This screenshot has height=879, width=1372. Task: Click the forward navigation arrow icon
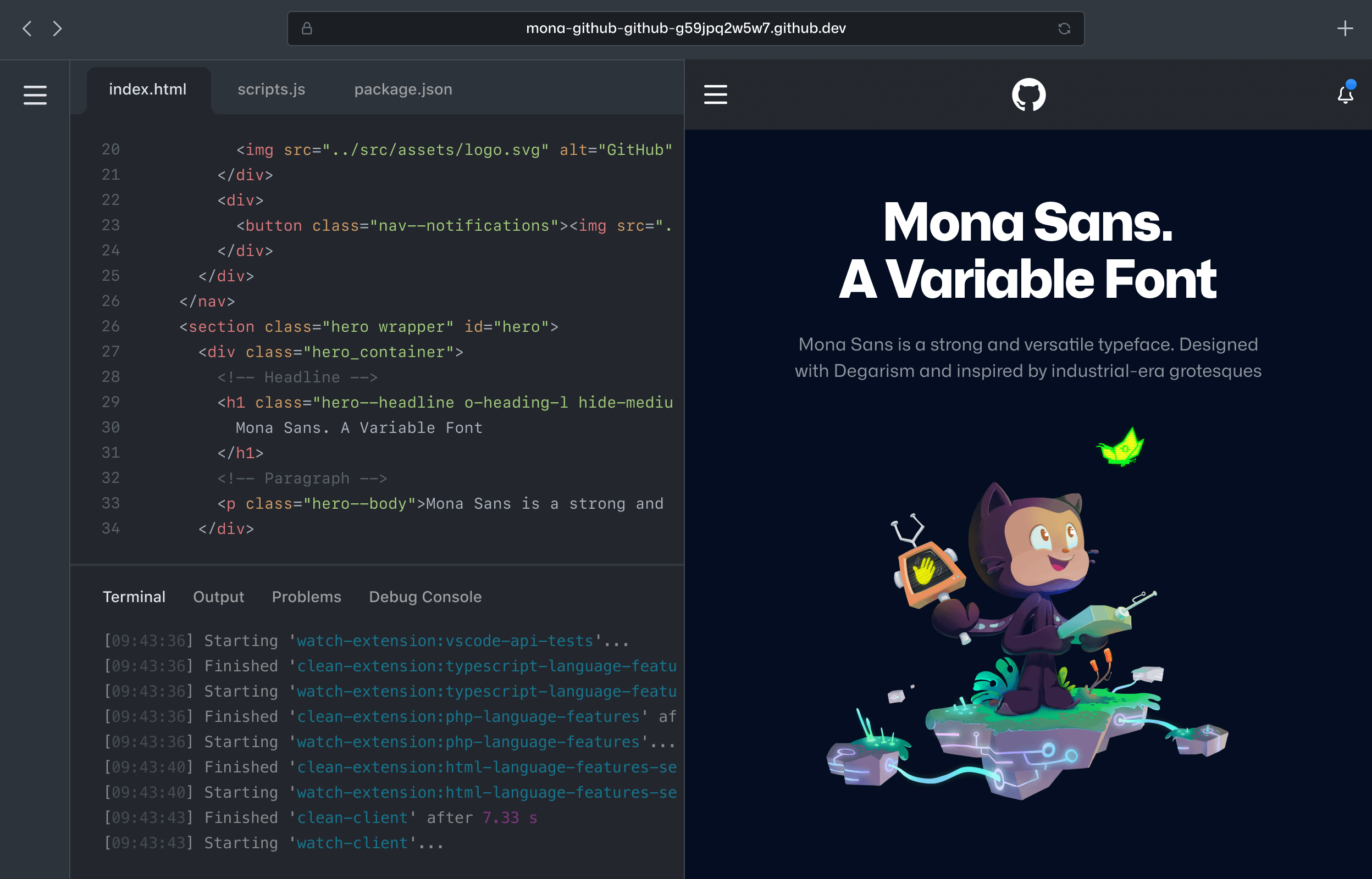coord(58,27)
